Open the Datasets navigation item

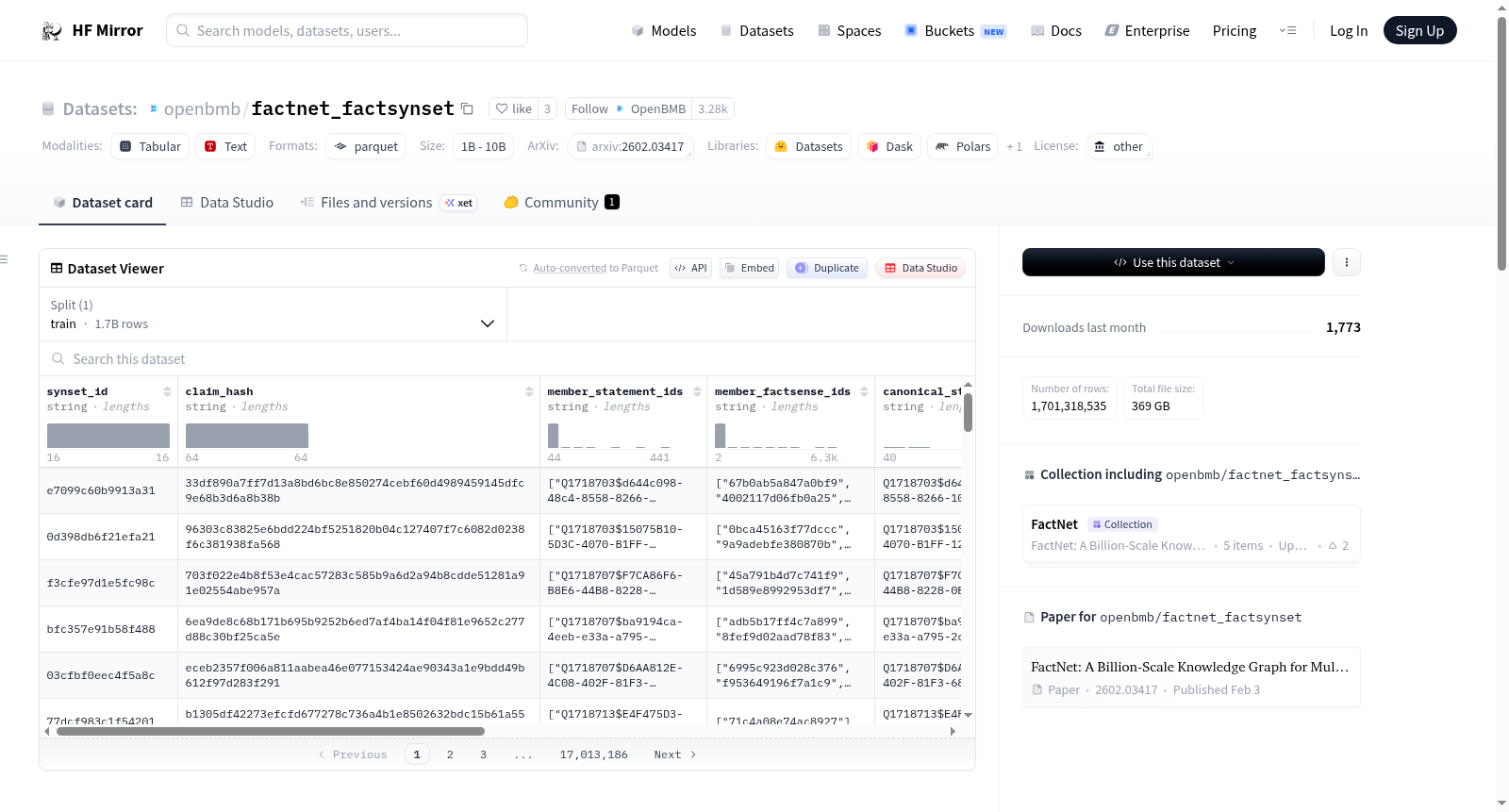[x=756, y=31]
